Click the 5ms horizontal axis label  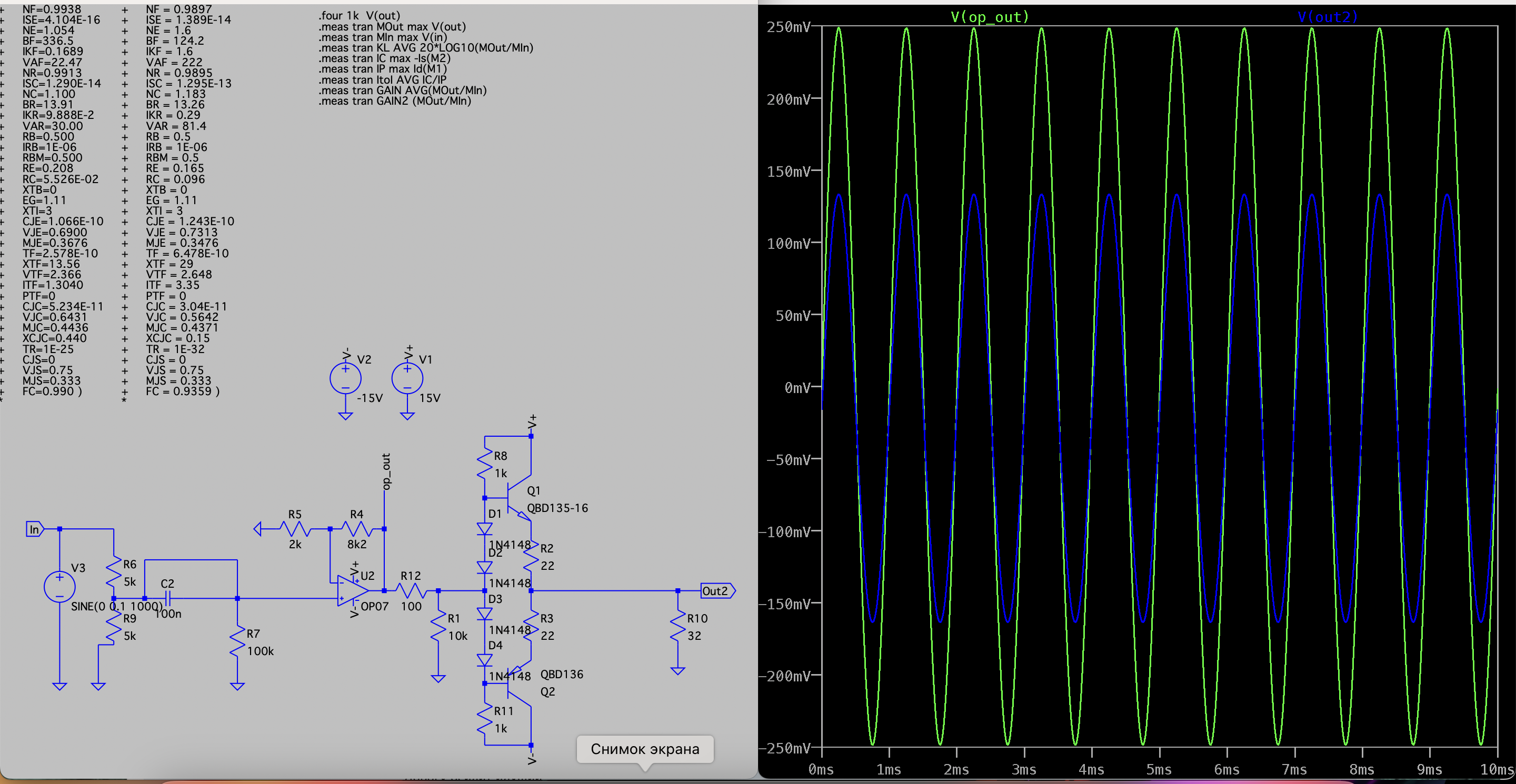pyautogui.click(x=1158, y=769)
